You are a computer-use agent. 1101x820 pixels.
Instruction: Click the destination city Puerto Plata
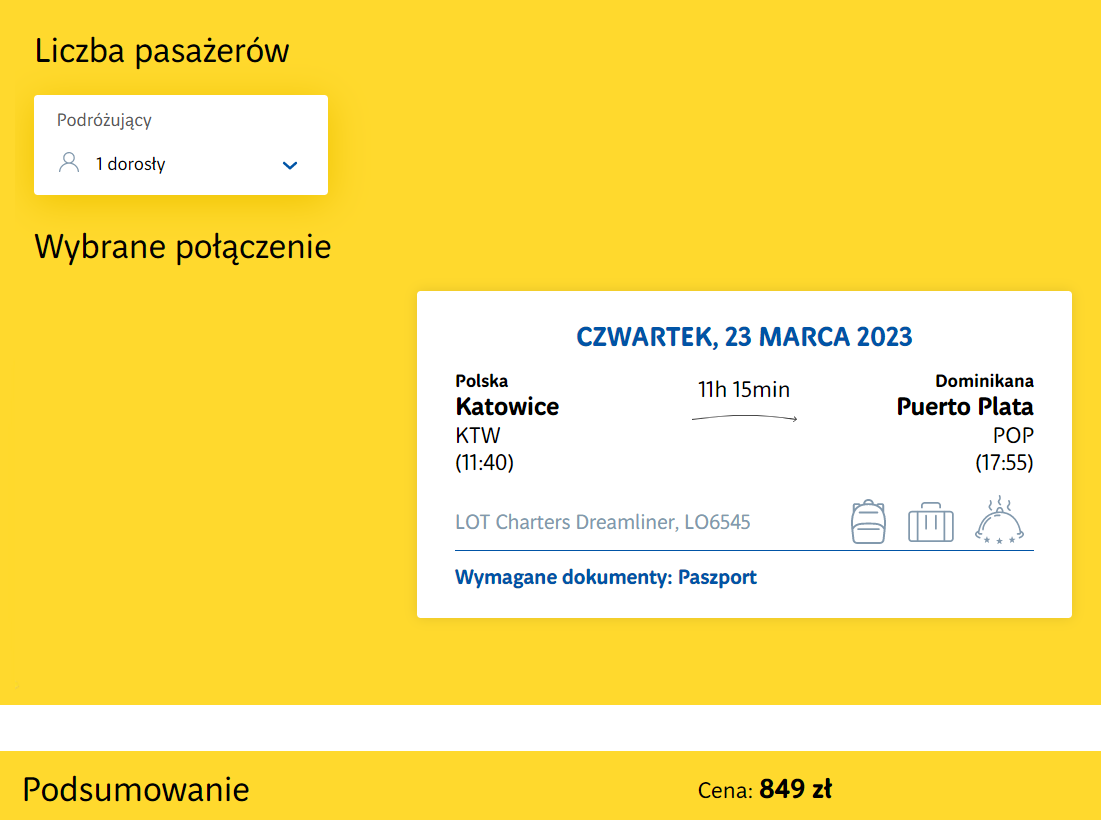pyautogui.click(x=964, y=407)
